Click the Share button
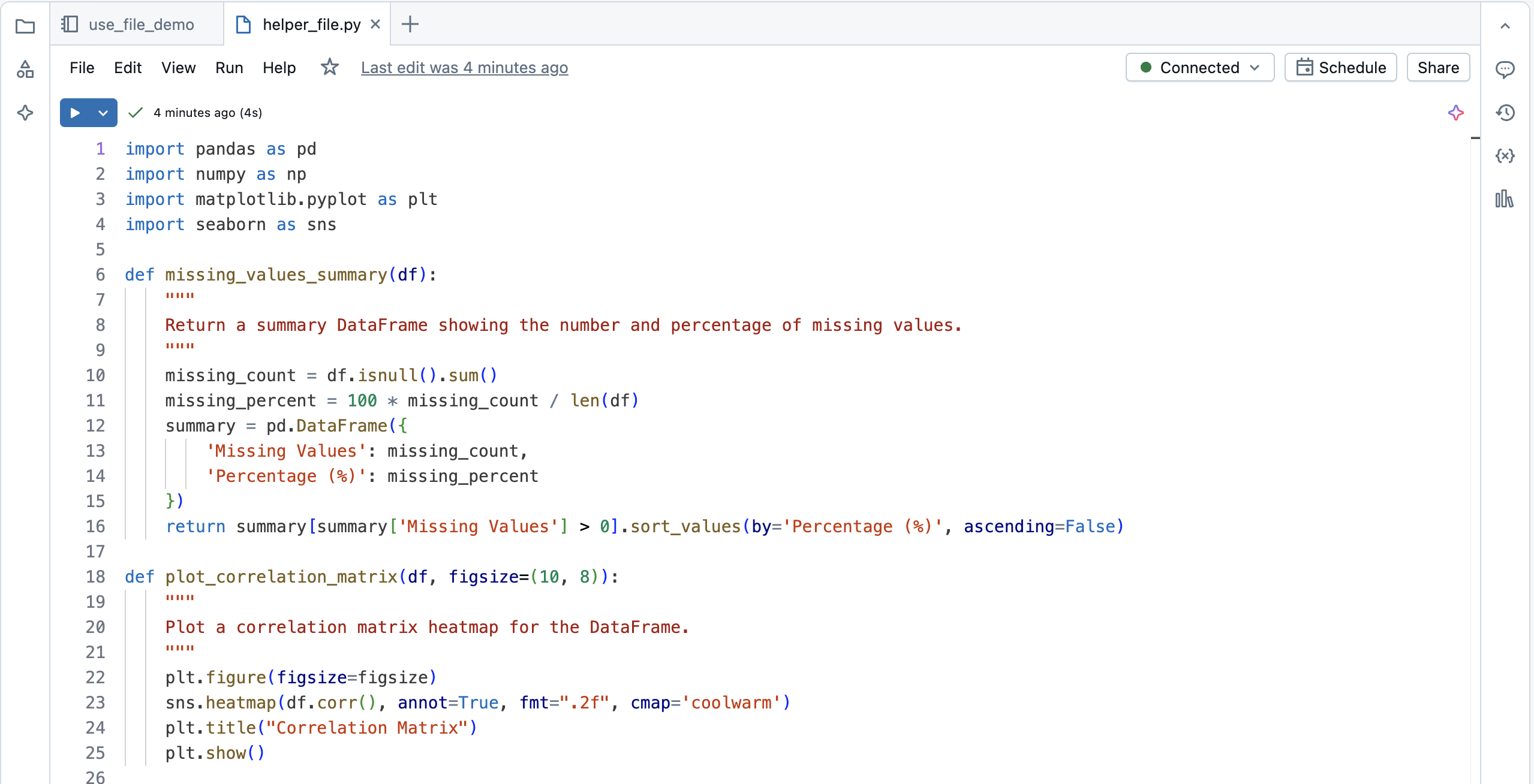 (1438, 67)
